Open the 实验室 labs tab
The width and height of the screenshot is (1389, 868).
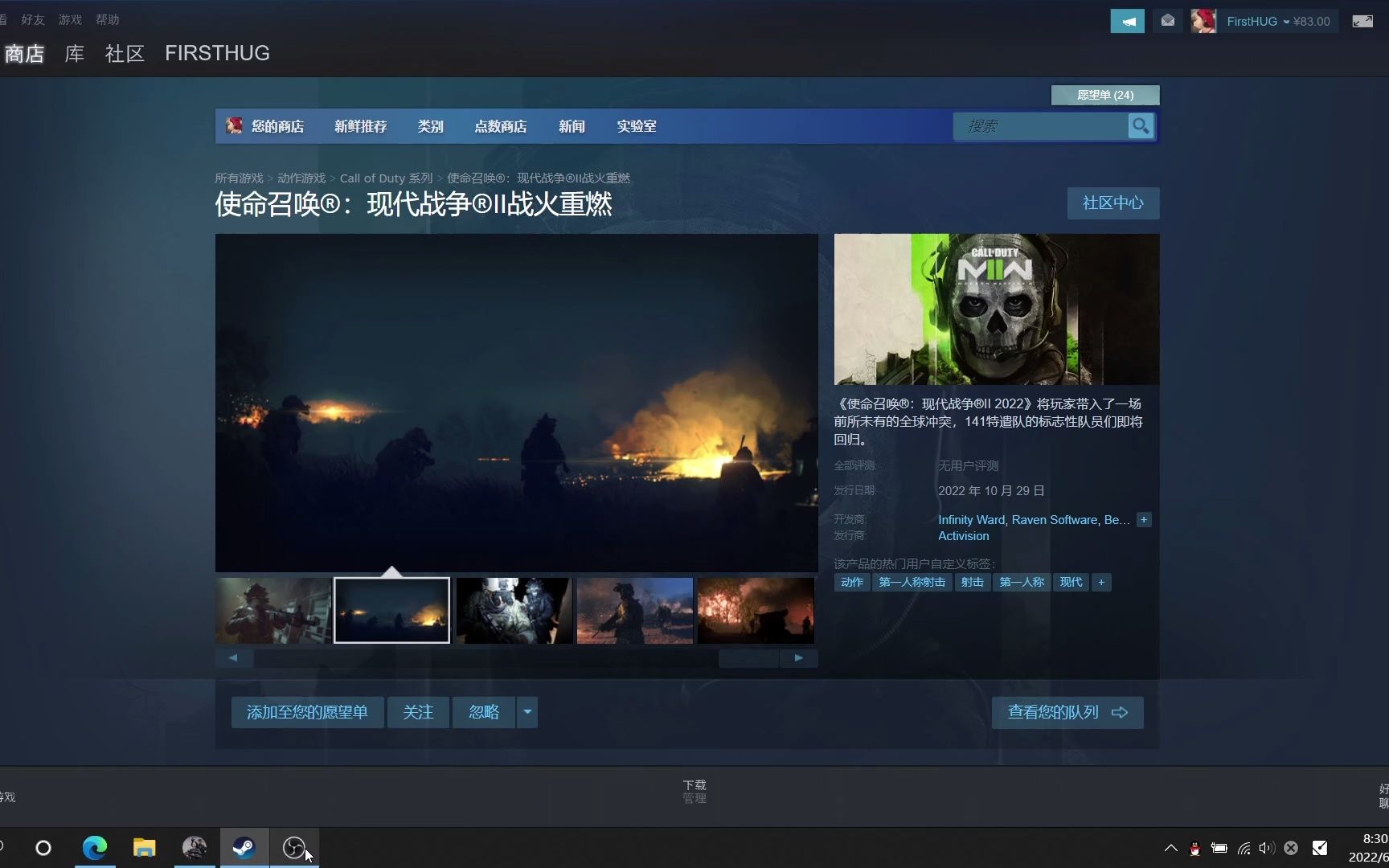click(x=637, y=126)
